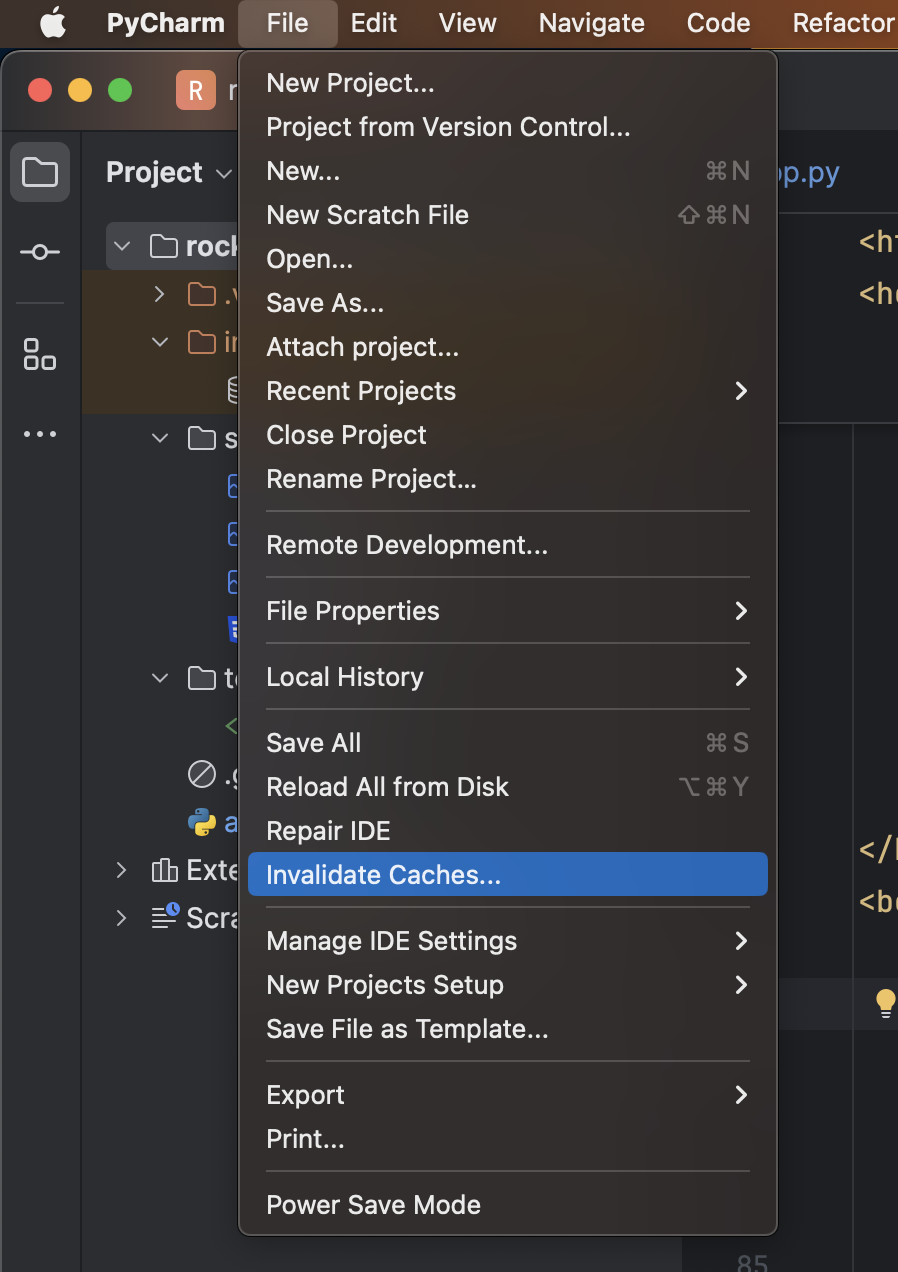Toggle Power Save Mode
Viewport: 898px width, 1272px height.
[x=373, y=1205]
